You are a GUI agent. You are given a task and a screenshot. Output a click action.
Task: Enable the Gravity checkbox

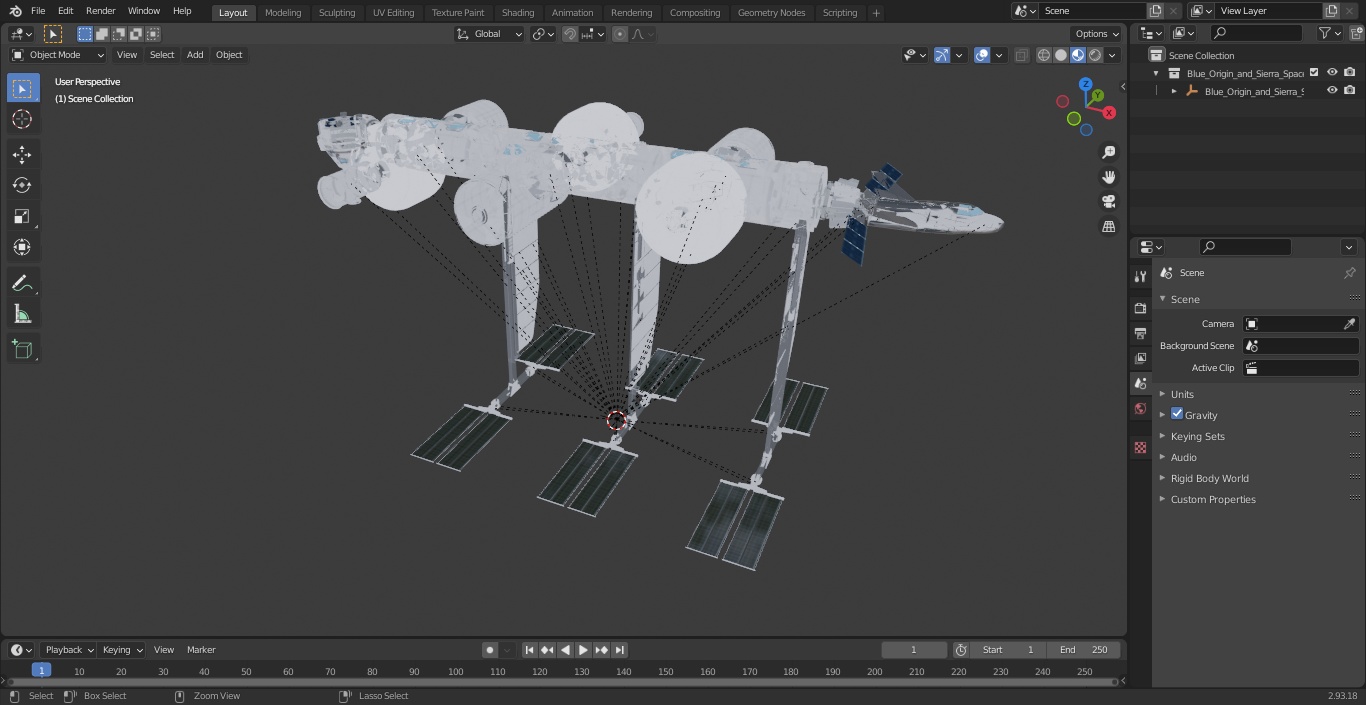tap(1177, 414)
